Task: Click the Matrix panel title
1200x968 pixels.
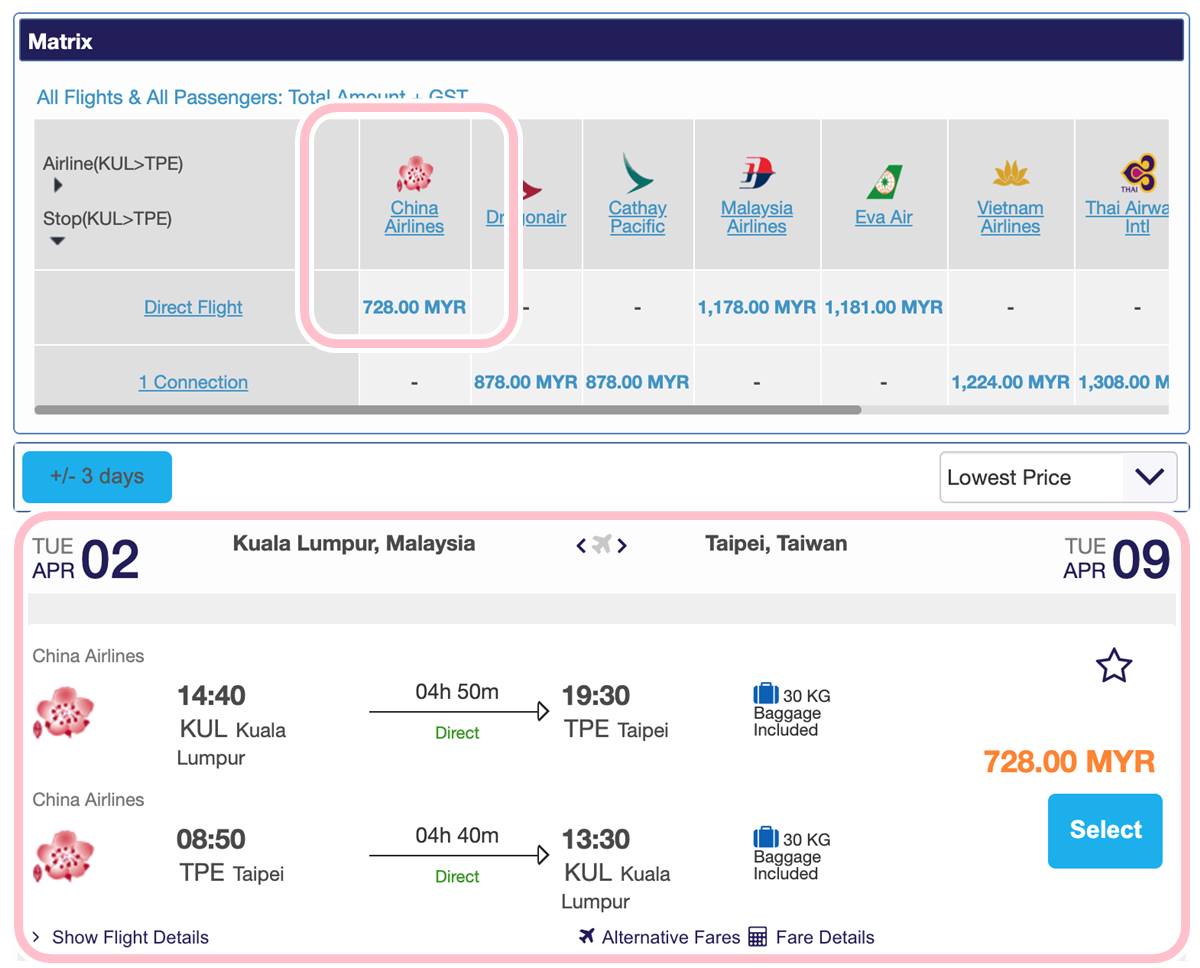Action: (60, 42)
